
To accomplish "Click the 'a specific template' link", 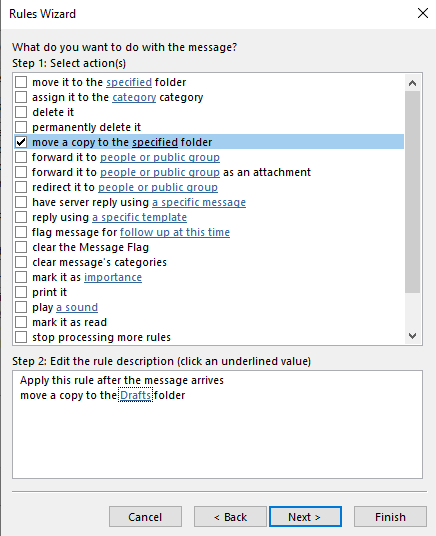I will (139, 217).
